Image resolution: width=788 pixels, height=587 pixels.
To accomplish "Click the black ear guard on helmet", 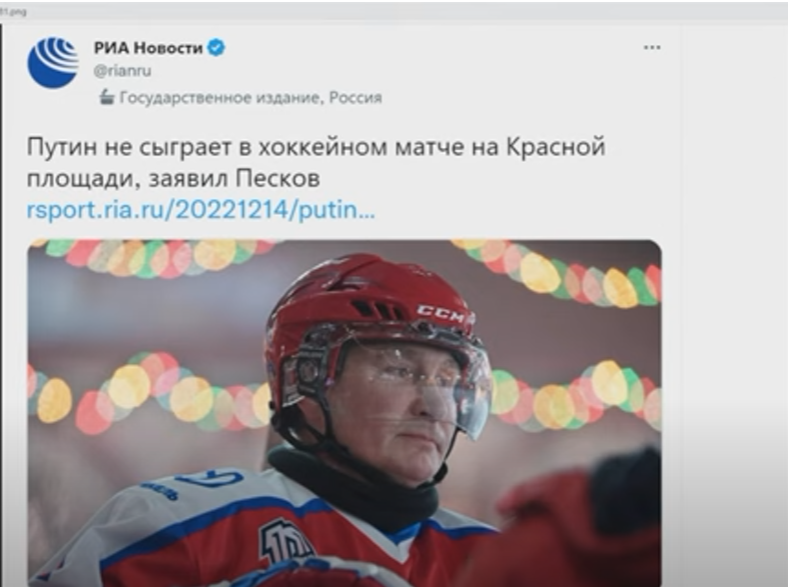I will pyautogui.click(x=307, y=373).
